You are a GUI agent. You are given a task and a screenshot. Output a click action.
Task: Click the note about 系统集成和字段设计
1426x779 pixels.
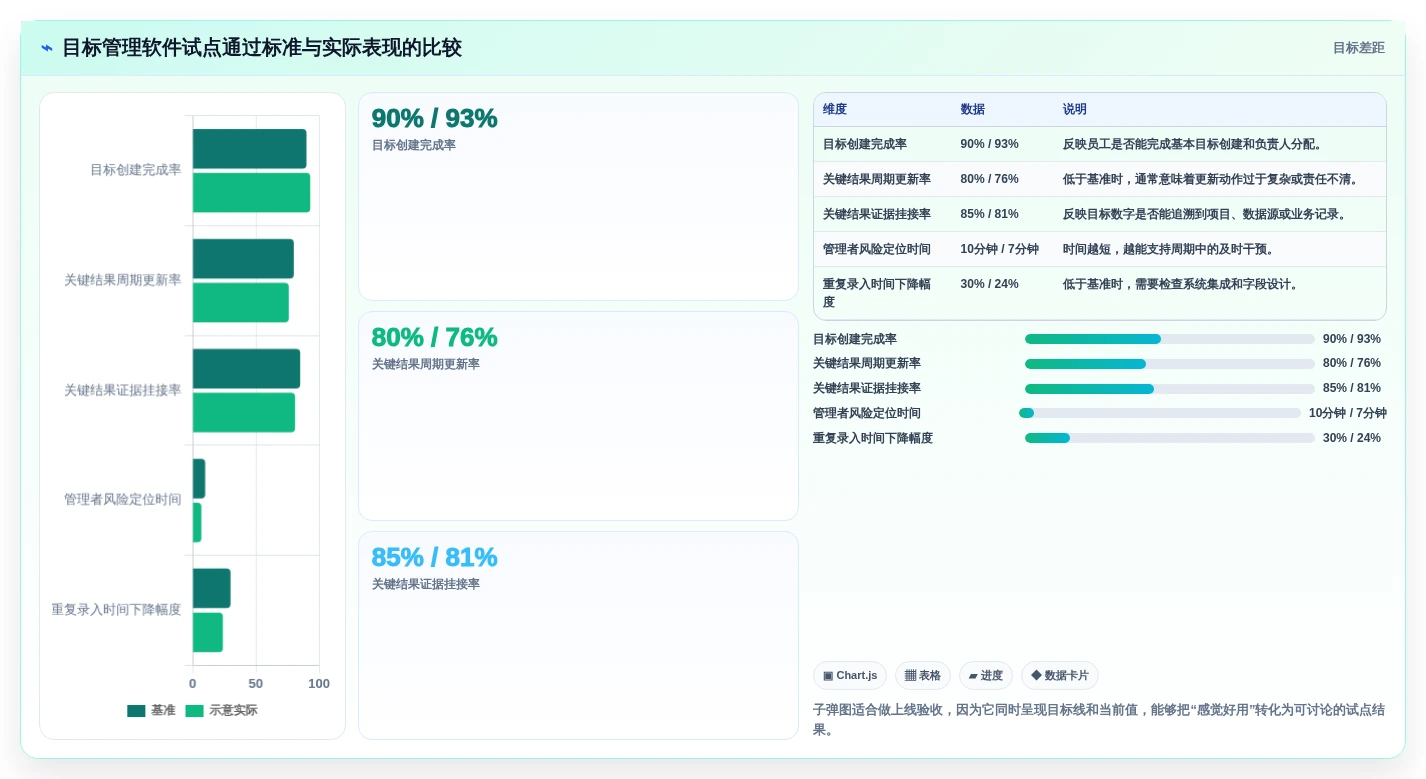(x=1182, y=285)
